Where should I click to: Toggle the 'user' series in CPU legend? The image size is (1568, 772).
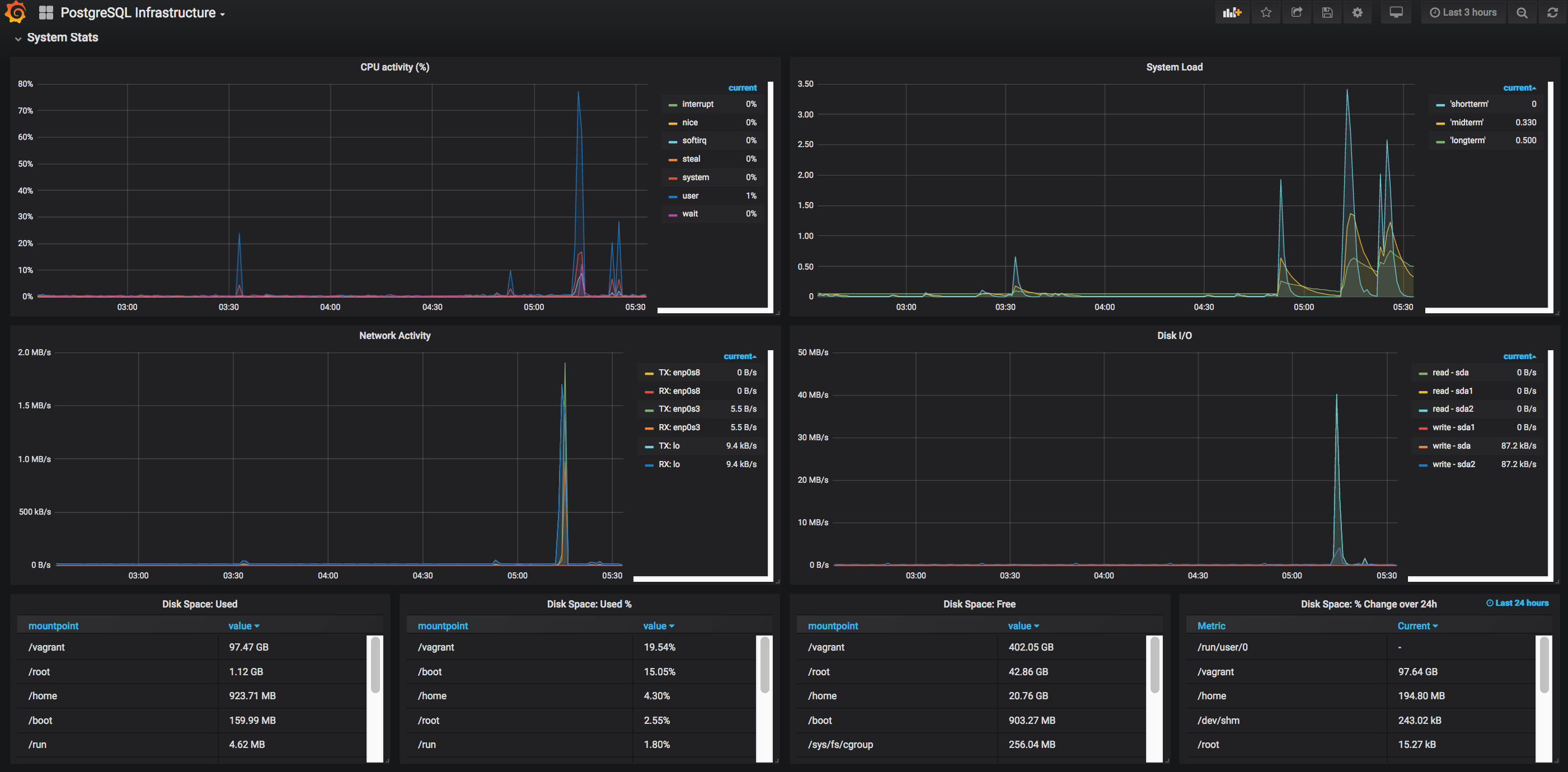[690, 196]
